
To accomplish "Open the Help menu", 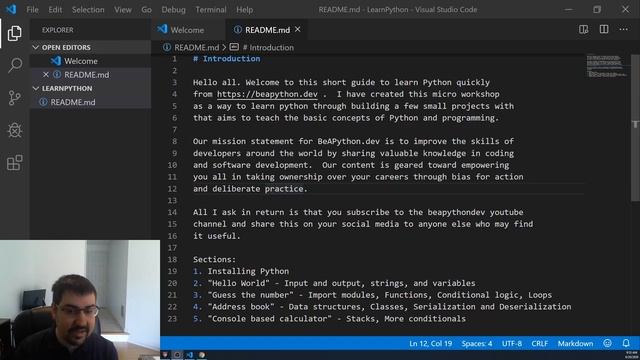I will click(244, 9).
